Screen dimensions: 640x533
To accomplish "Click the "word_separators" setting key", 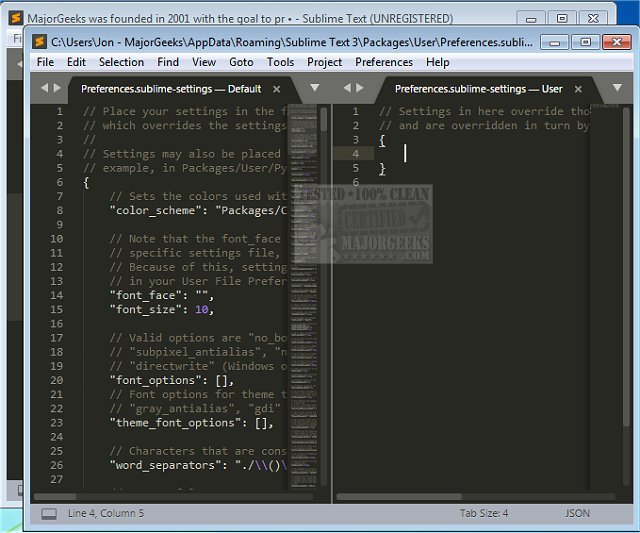I will pos(165,465).
